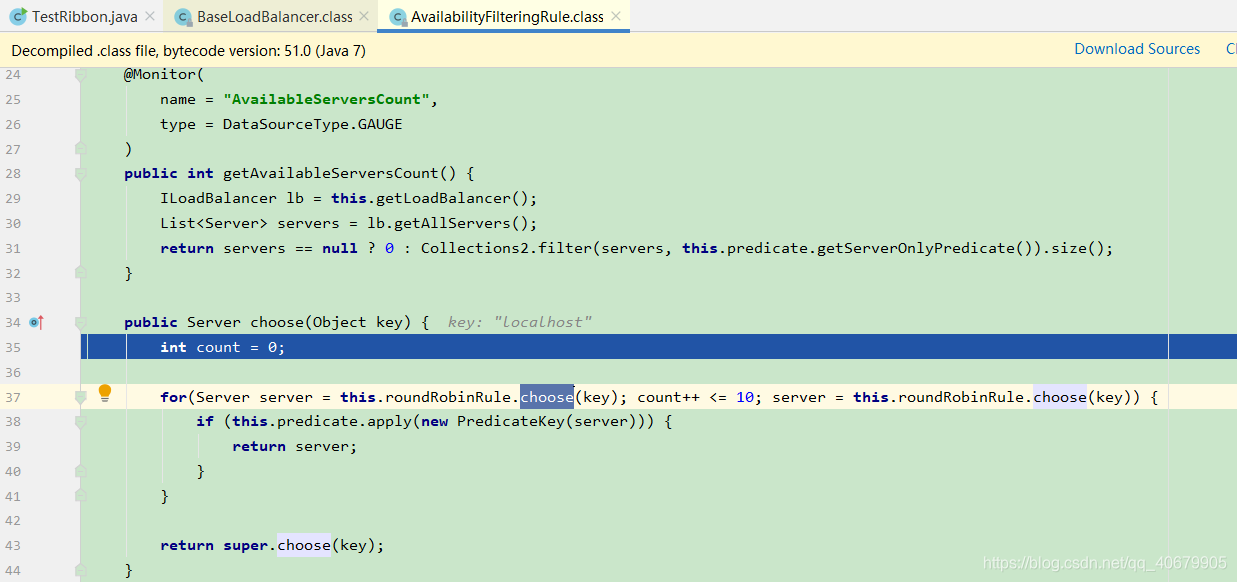Click the second highlighted 'choose' on line 37
The height and width of the screenshot is (582, 1237).
tap(1060, 397)
